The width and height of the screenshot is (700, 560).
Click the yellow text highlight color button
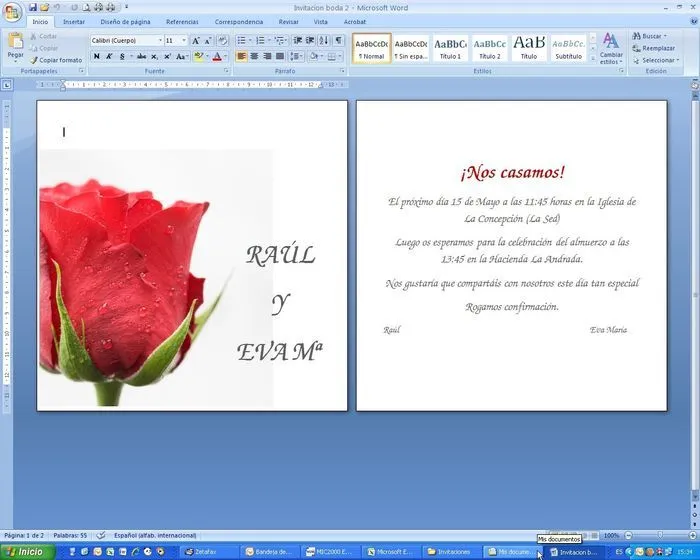(x=199, y=56)
